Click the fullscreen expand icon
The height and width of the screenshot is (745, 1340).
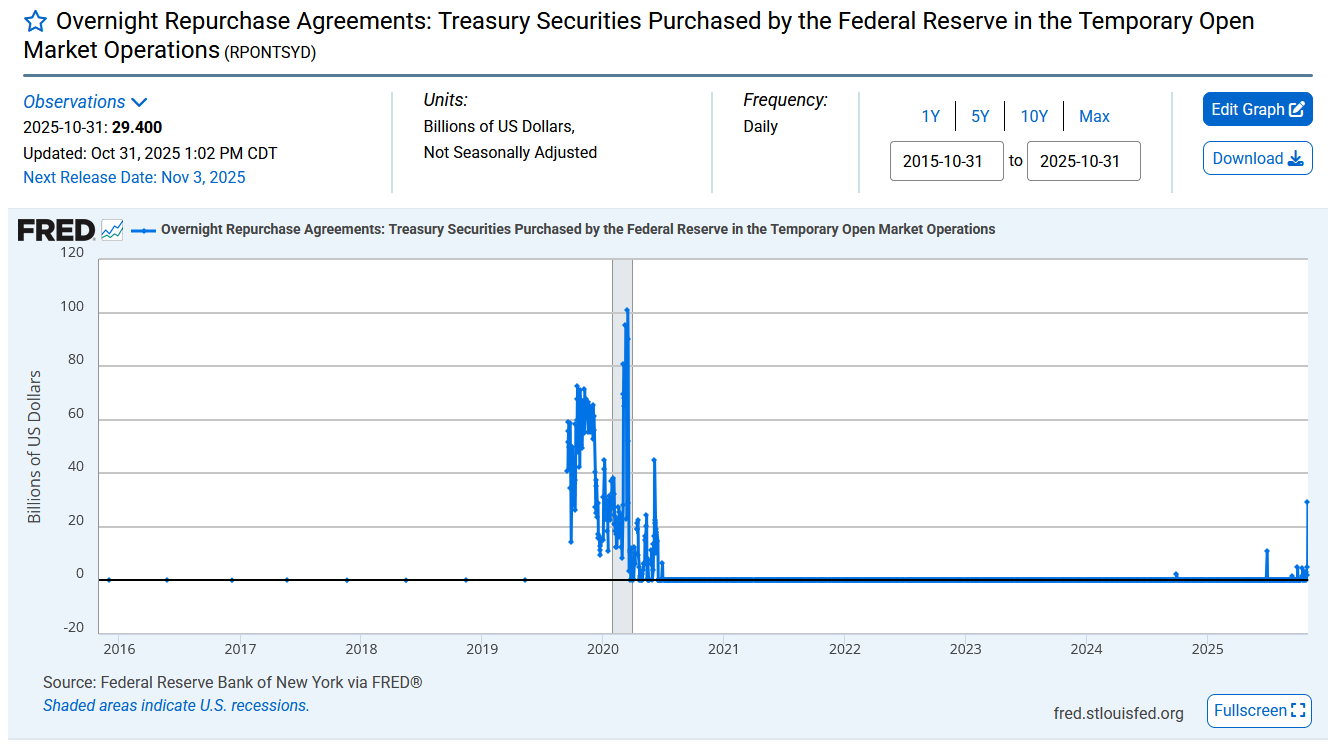click(x=1298, y=710)
